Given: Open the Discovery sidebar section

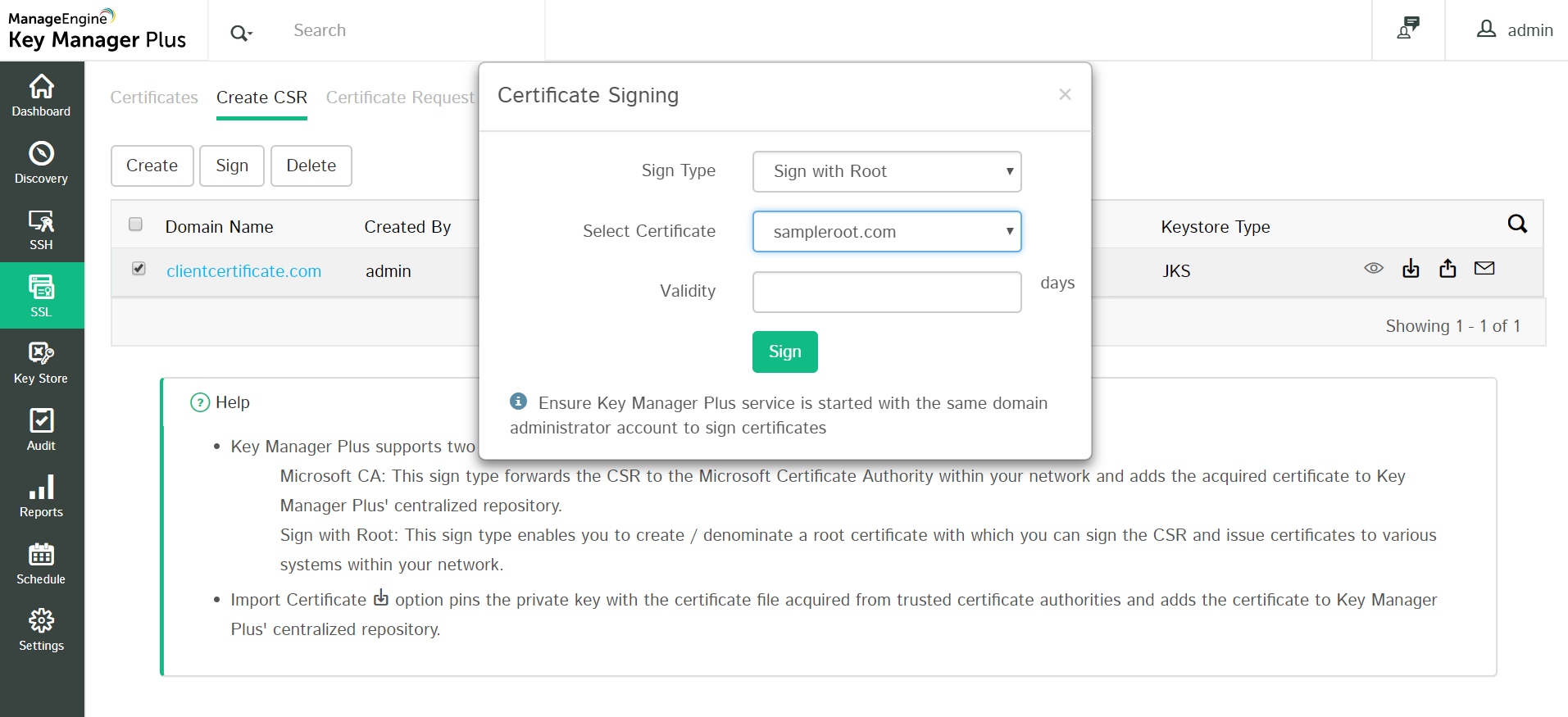Looking at the screenshot, I should [41, 163].
